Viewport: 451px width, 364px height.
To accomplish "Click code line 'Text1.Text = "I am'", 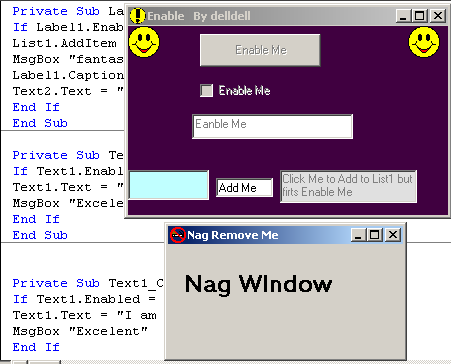I will pos(85,315).
